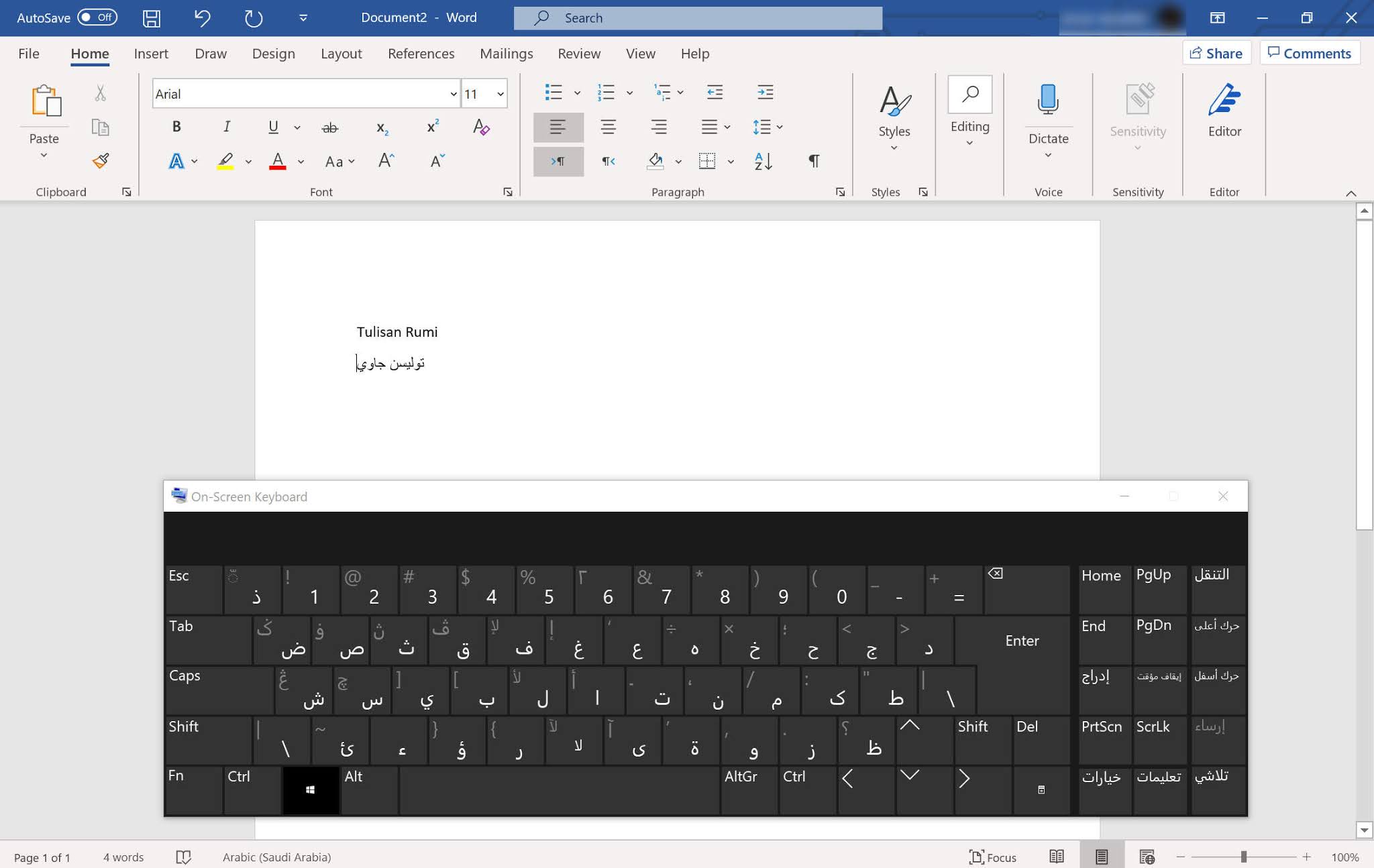Click the Search box in title bar

click(698, 18)
